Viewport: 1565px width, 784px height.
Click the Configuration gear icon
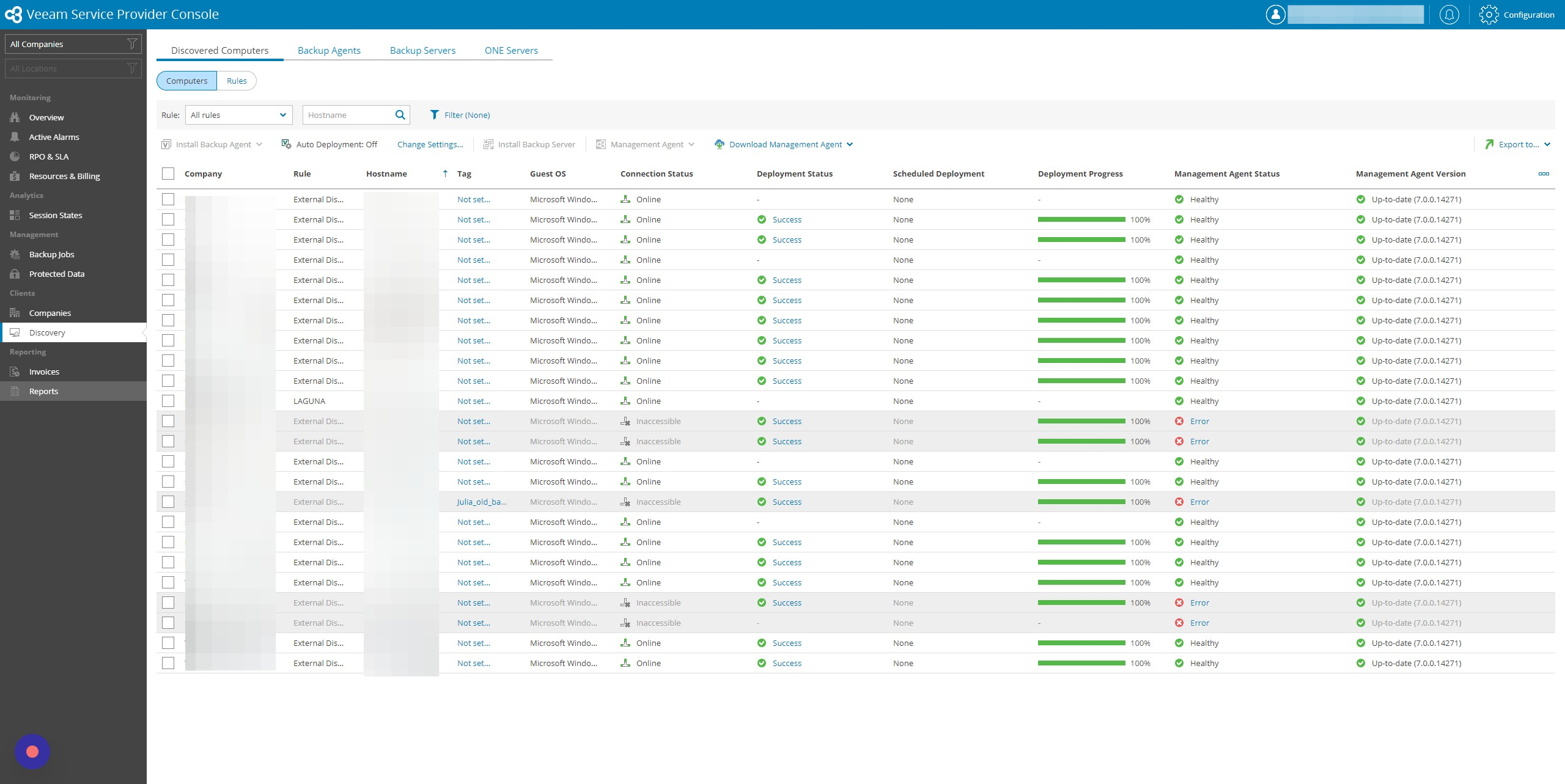[1489, 15]
